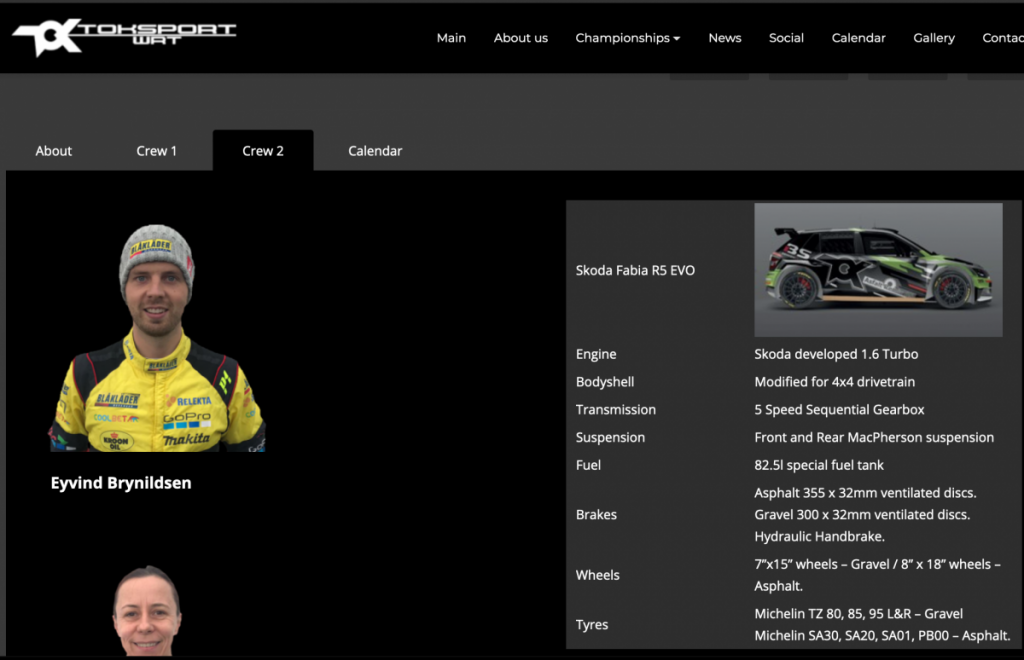Click the Contact navigation link
This screenshot has width=1024, height=660.
[1002, 38]
